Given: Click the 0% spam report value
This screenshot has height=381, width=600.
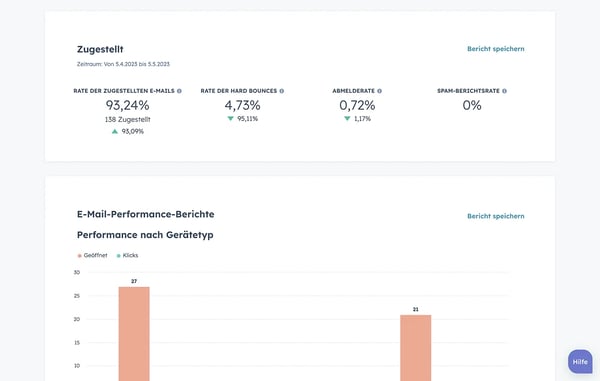Looking at the screenshot, I should pos(472,105).
